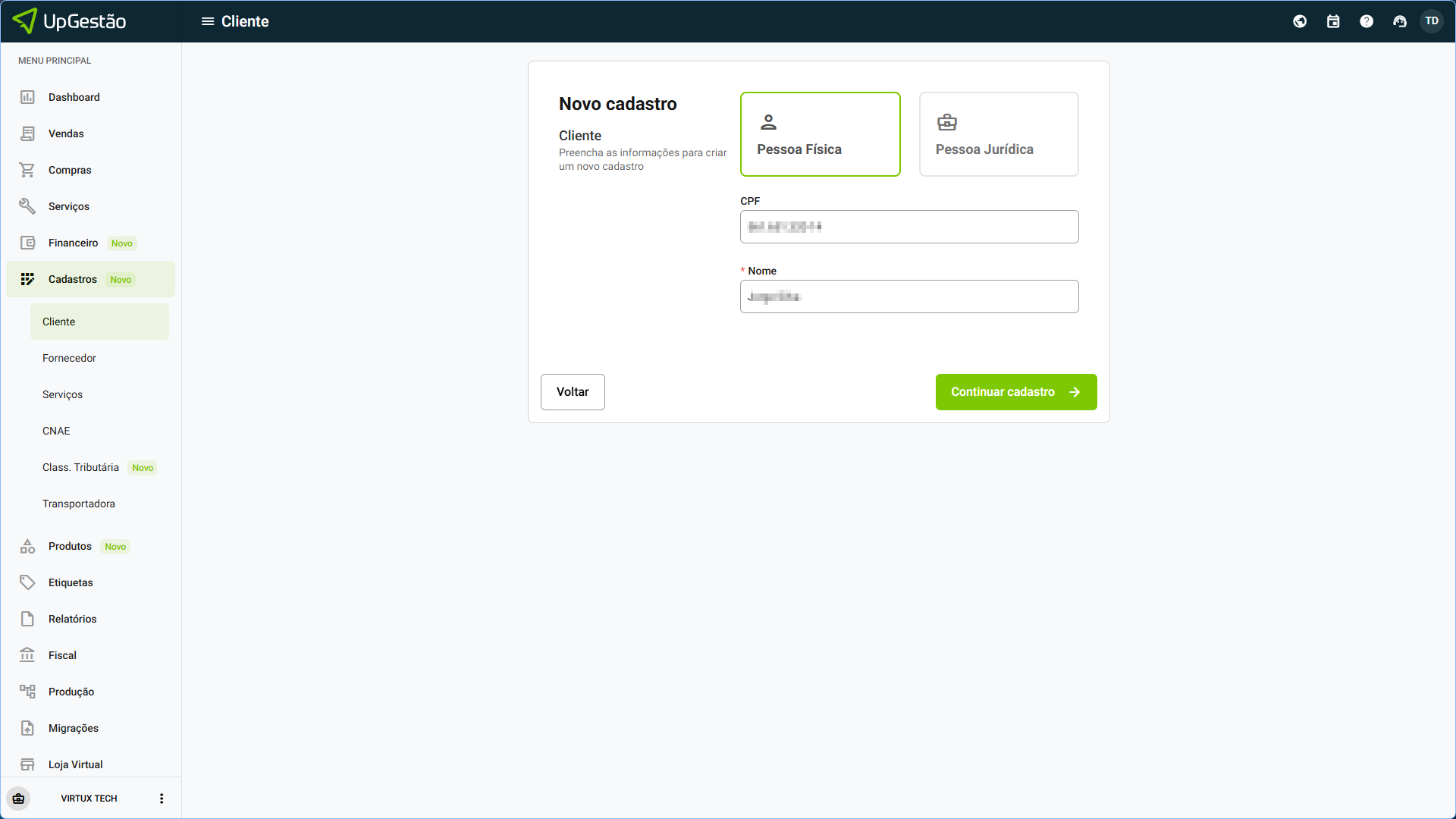The height and width of the screenshot is (819, 1456).
Task: Click the UpGestão logo
Action: click(x=70, y=21)
